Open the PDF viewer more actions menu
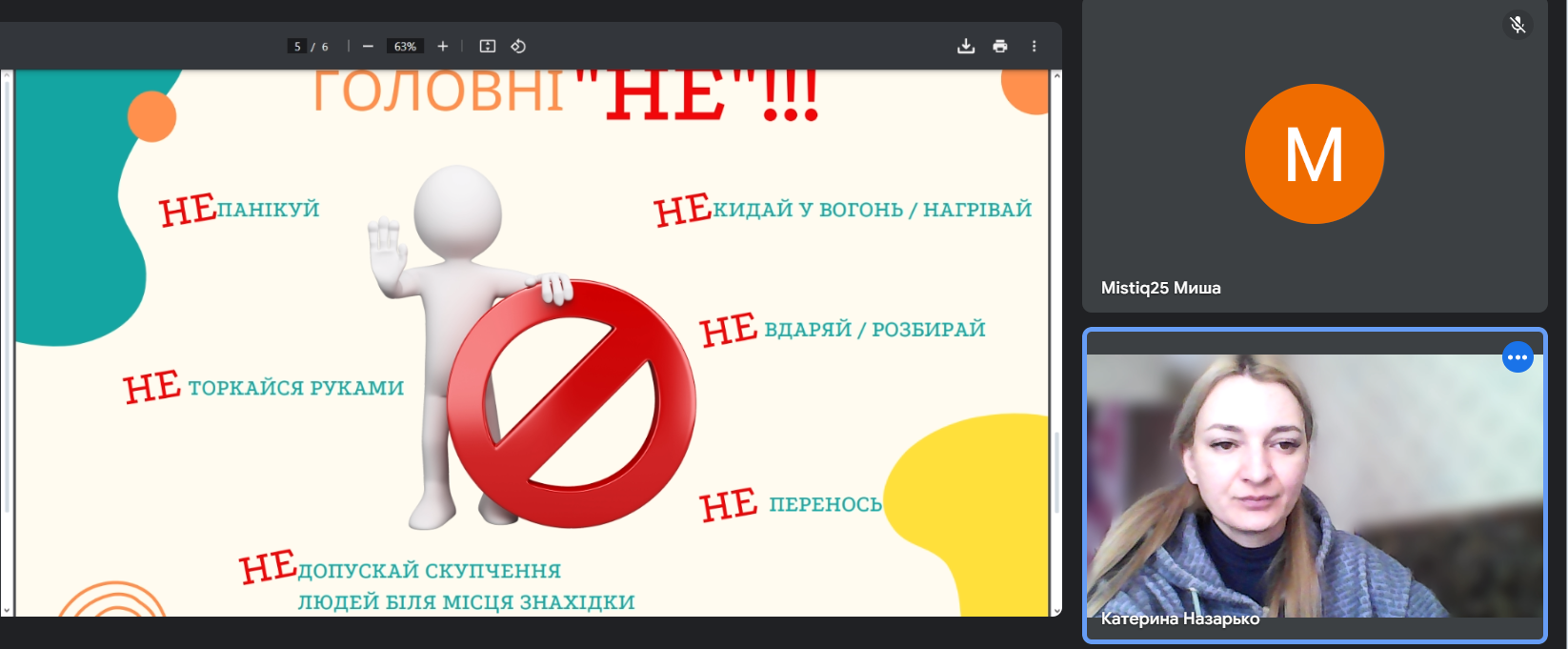 click(x=1034, y=47)
